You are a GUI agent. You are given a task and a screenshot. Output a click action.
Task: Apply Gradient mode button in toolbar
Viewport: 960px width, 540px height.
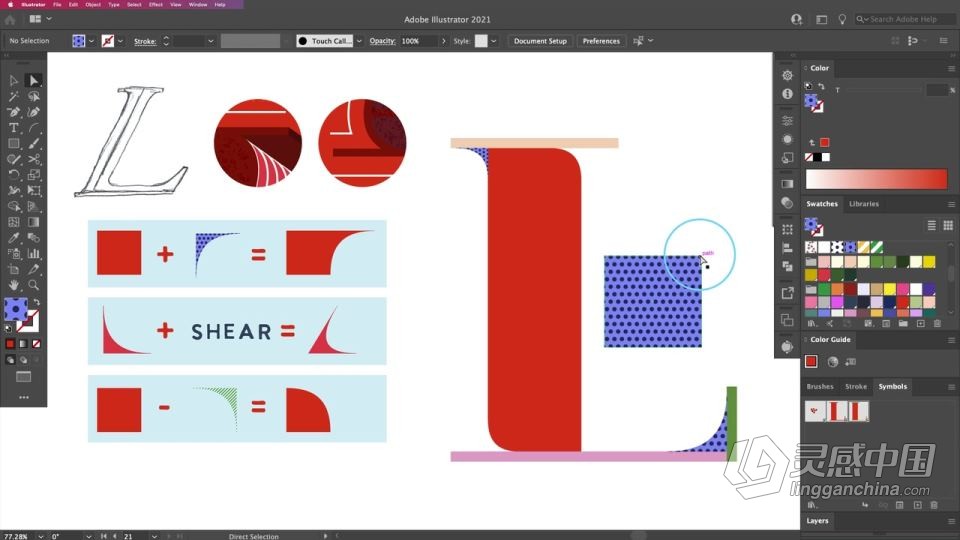tap(23, 344)
